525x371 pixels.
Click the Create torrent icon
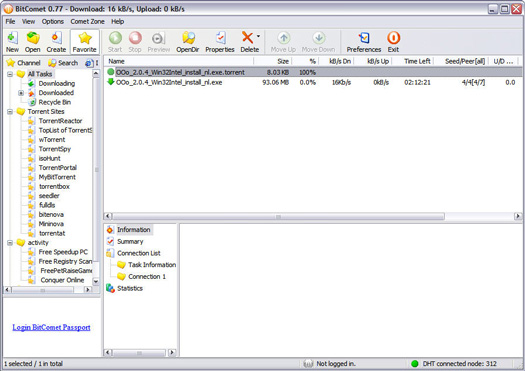click(x=56, y=42)
